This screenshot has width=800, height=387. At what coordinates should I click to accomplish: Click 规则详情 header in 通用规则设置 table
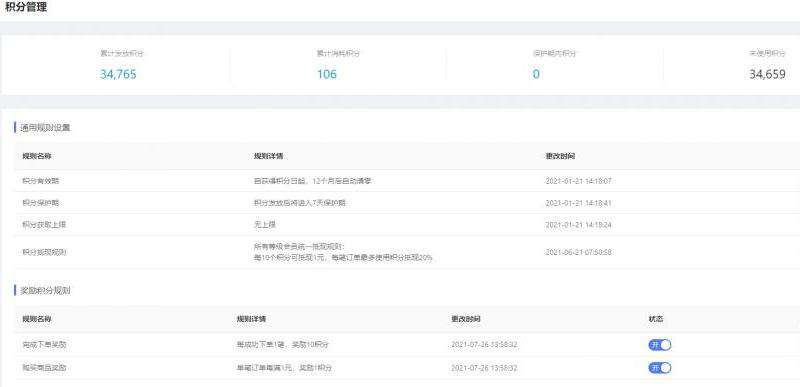pyautogui.click(x=268, y=156)
